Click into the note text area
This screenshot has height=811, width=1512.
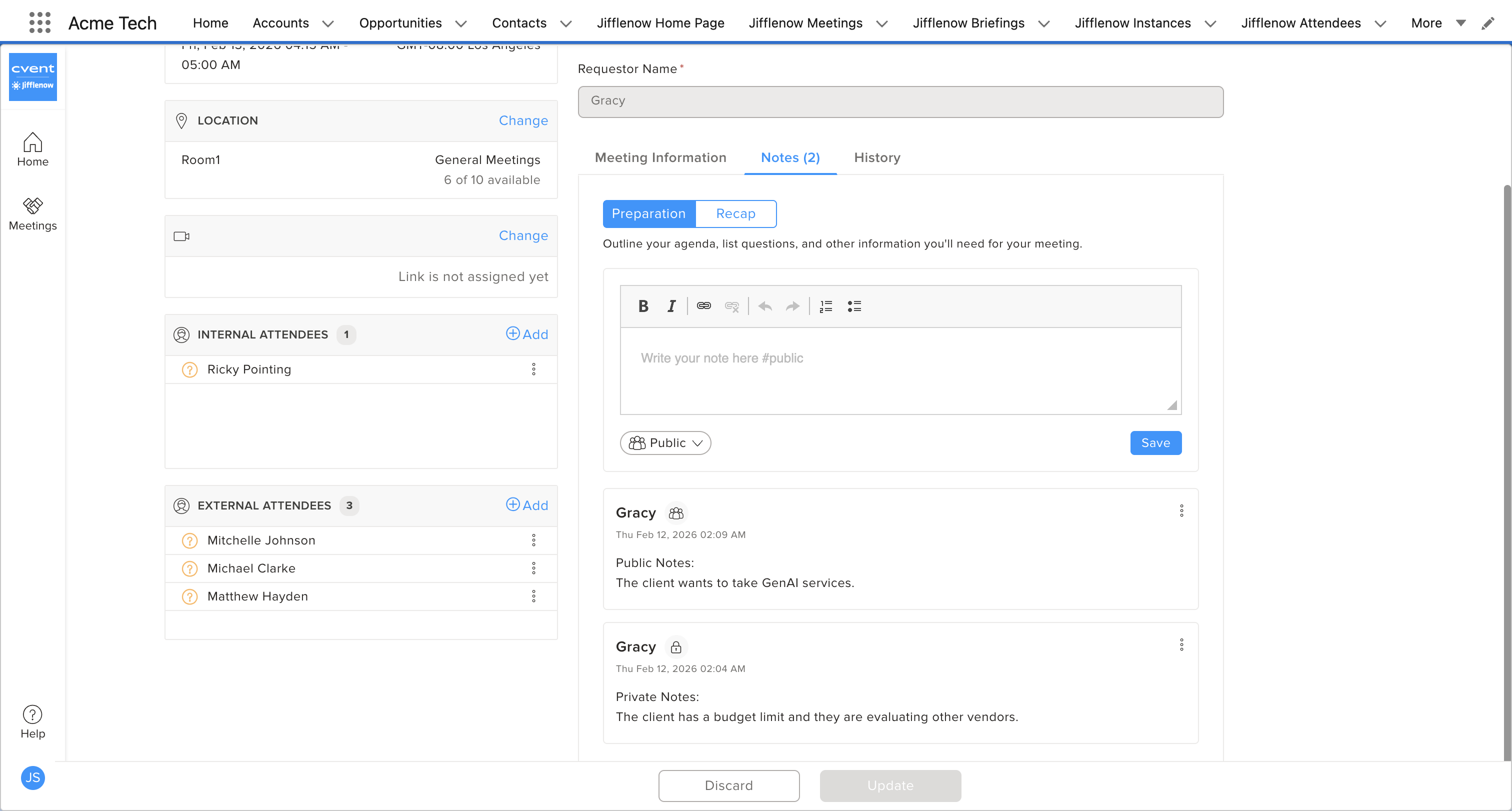(x=900, y=369)
